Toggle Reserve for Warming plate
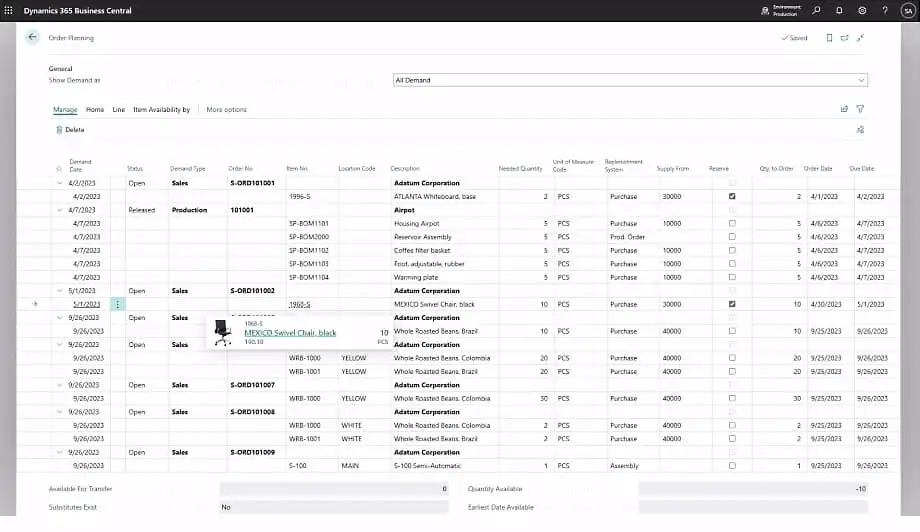Image resolution: width=920 pixels, height=532 pixels. pyautogui.click(x=732, y=277)
